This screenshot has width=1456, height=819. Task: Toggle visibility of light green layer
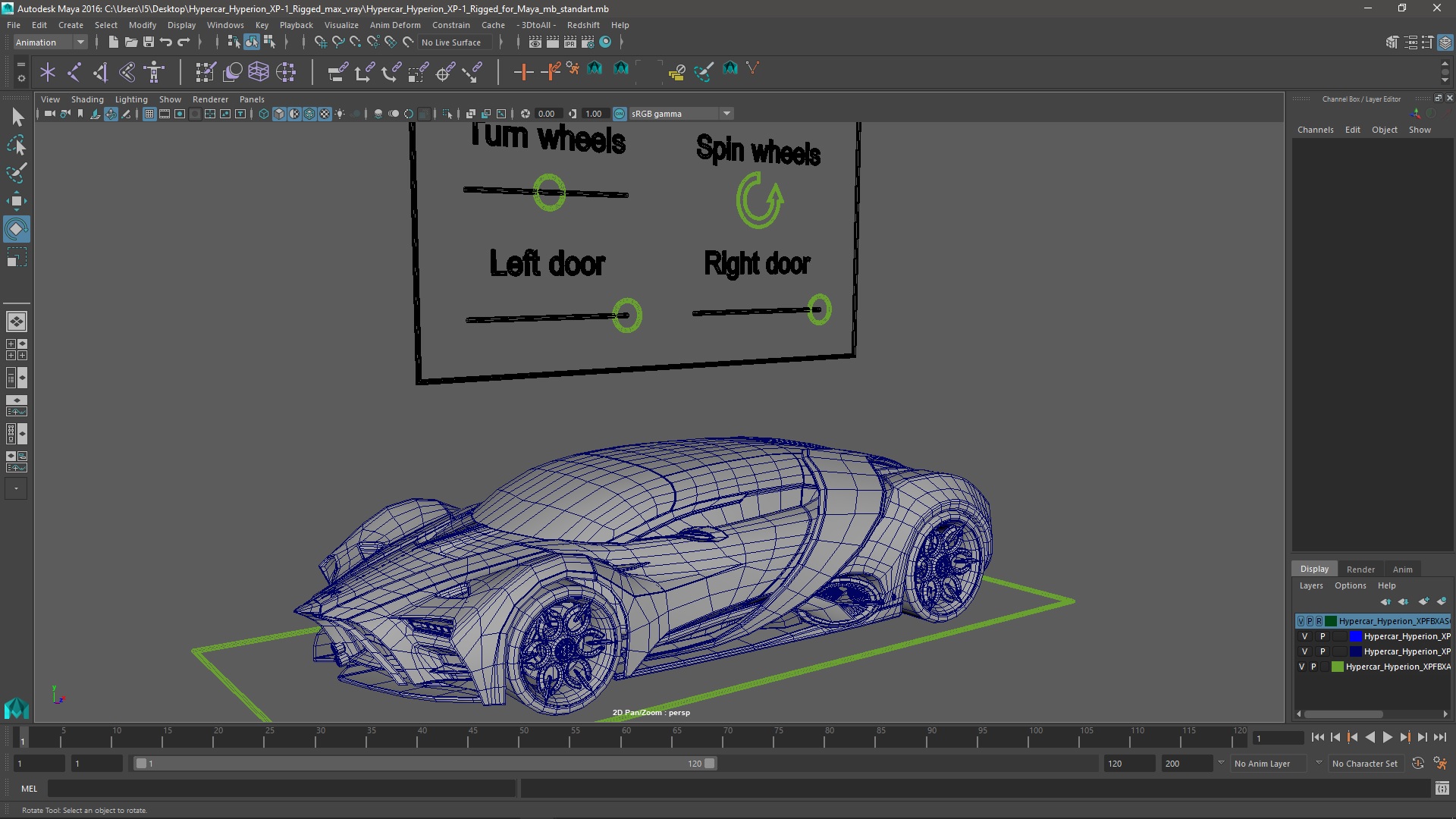1302,667
